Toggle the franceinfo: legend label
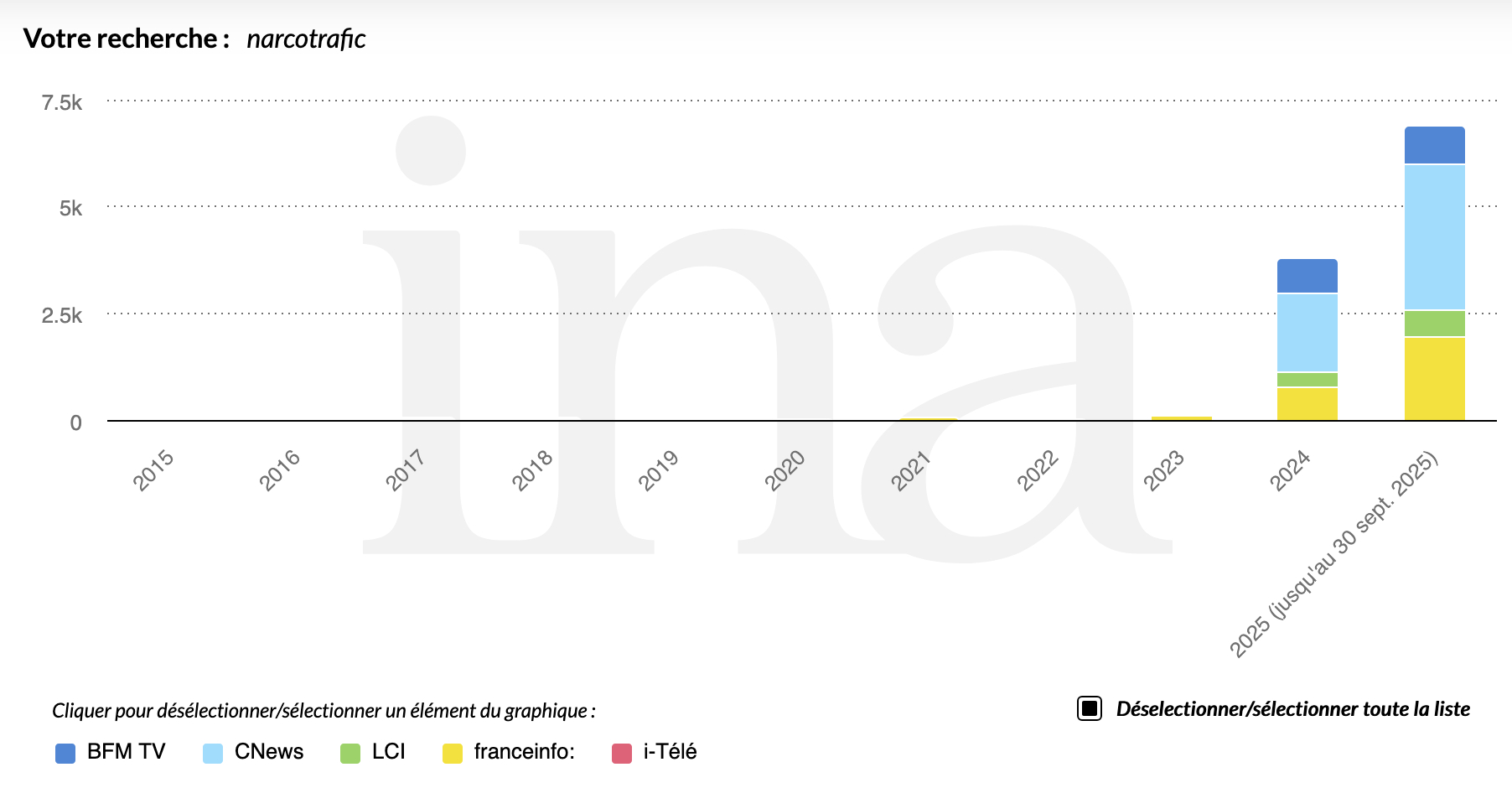This screenshot has width=1512, height=788. (x=524, y=752)
